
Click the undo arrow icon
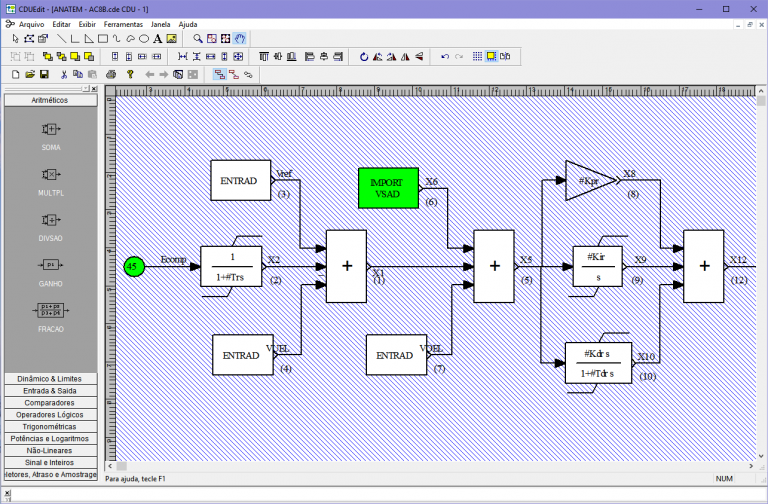pyautogui.click(x=445, y=57)
